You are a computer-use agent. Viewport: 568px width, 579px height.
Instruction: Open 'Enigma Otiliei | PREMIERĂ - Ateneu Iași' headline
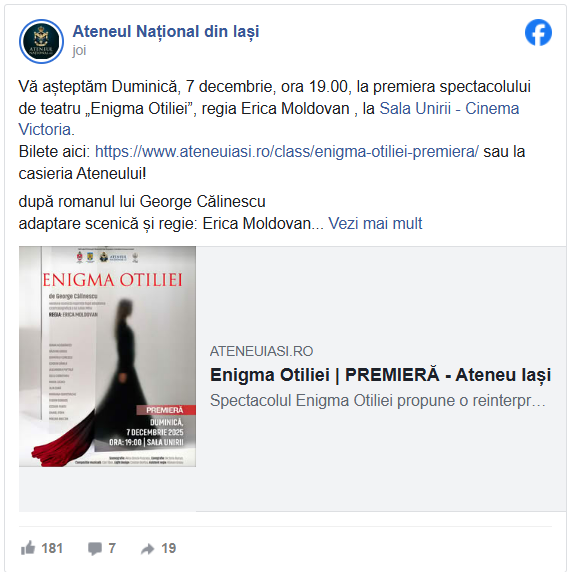[x=380, y=375]
